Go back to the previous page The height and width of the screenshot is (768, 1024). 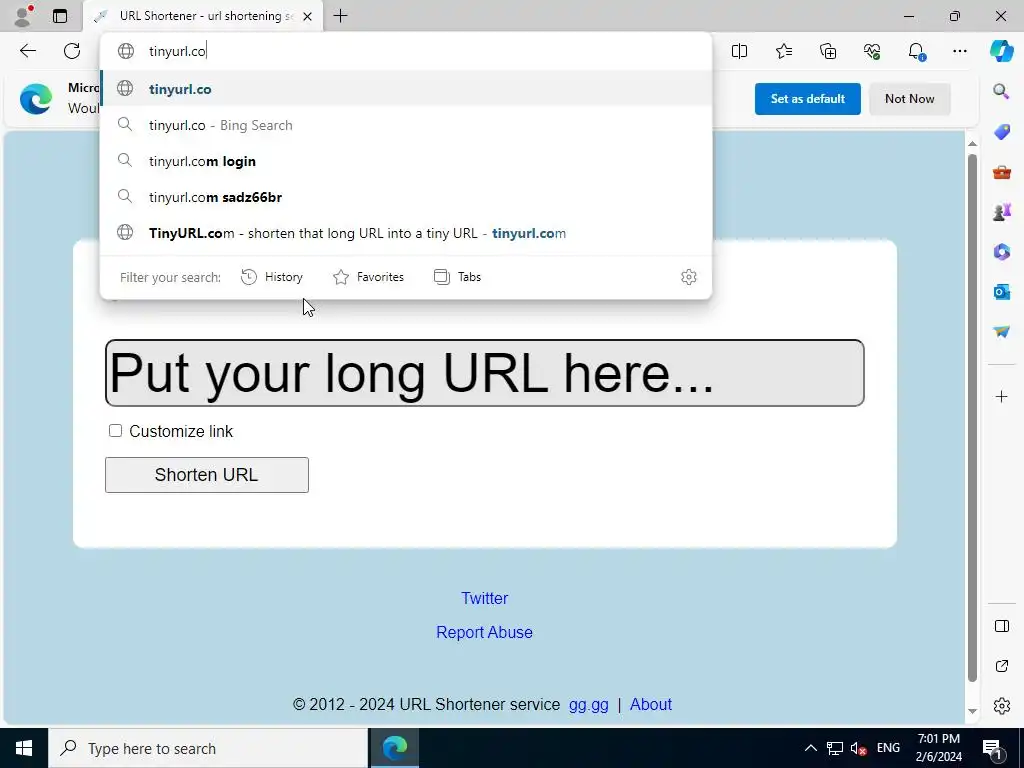(27, 51)
